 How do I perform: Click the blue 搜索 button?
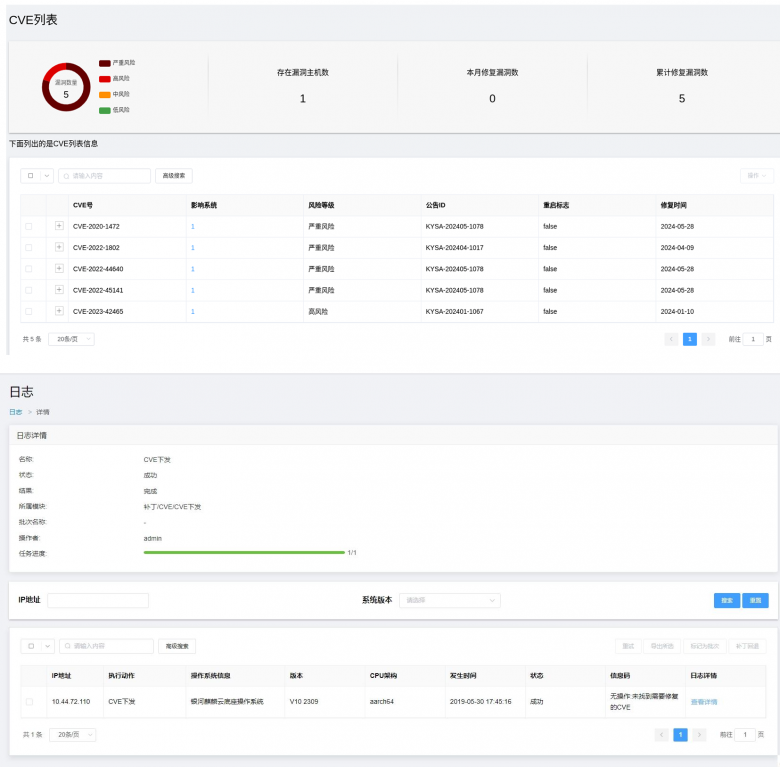(x=726, y=600)
